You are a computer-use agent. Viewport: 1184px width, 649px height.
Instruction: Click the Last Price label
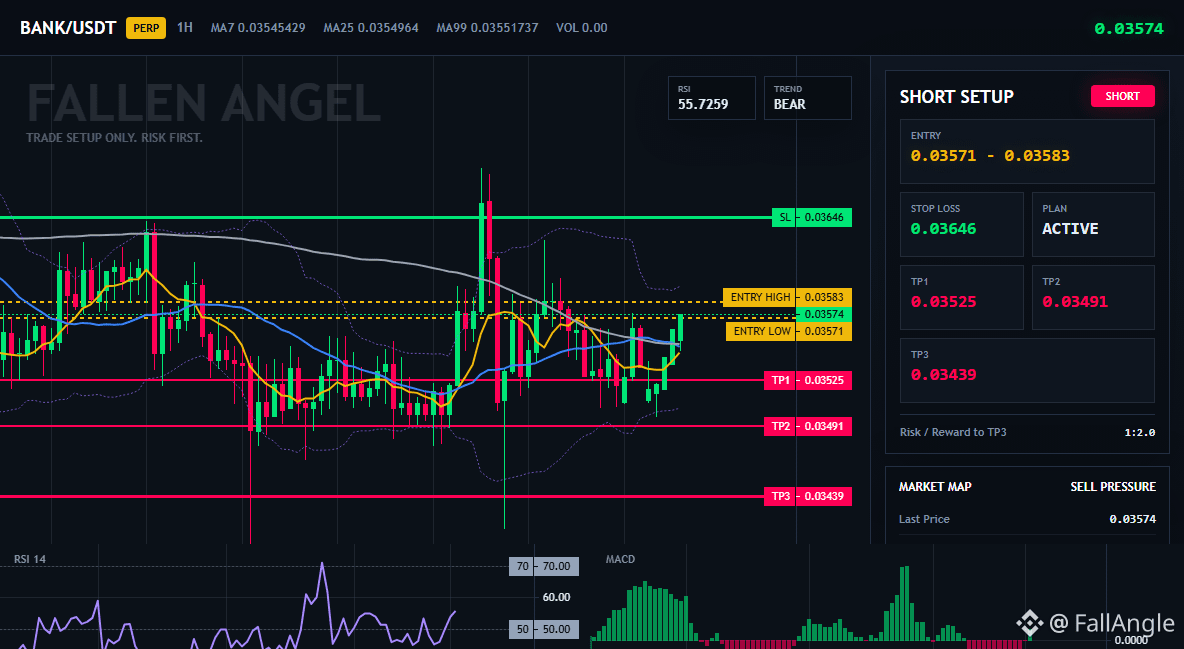(x=924, y=519)
